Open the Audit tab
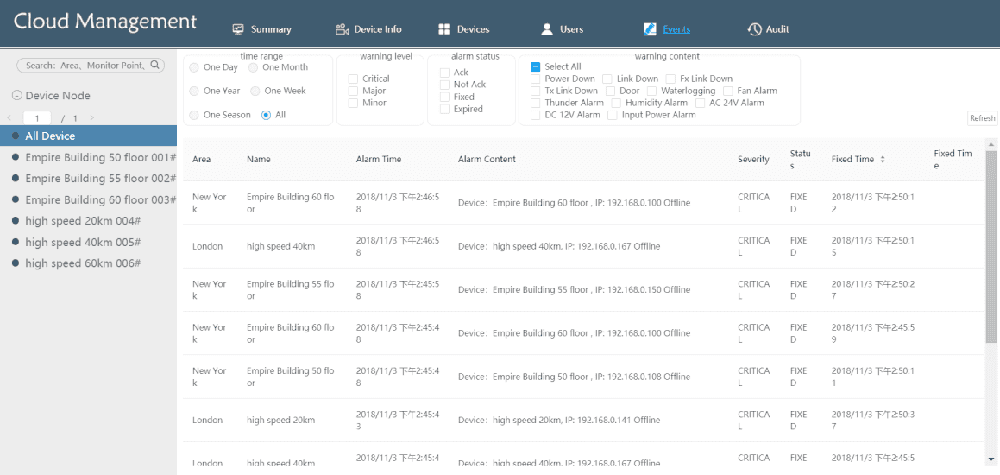This screenshot has width=1000, height=475. (x=769, y=29)
